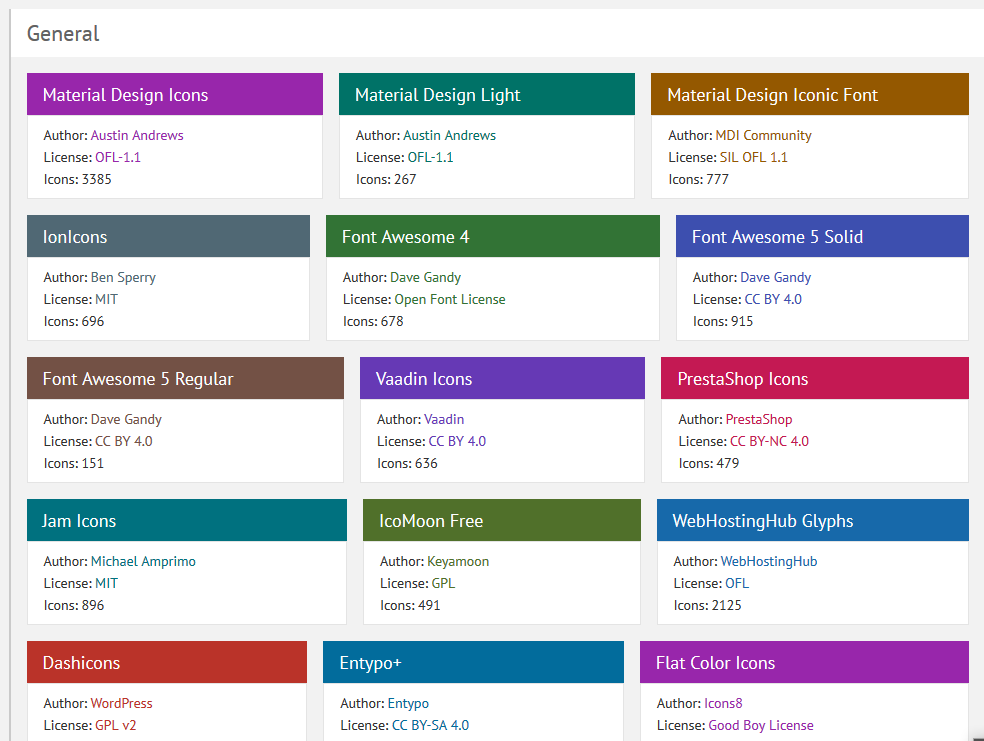Visit the WebHostingHub author link
984x741 pixels.
769,561
